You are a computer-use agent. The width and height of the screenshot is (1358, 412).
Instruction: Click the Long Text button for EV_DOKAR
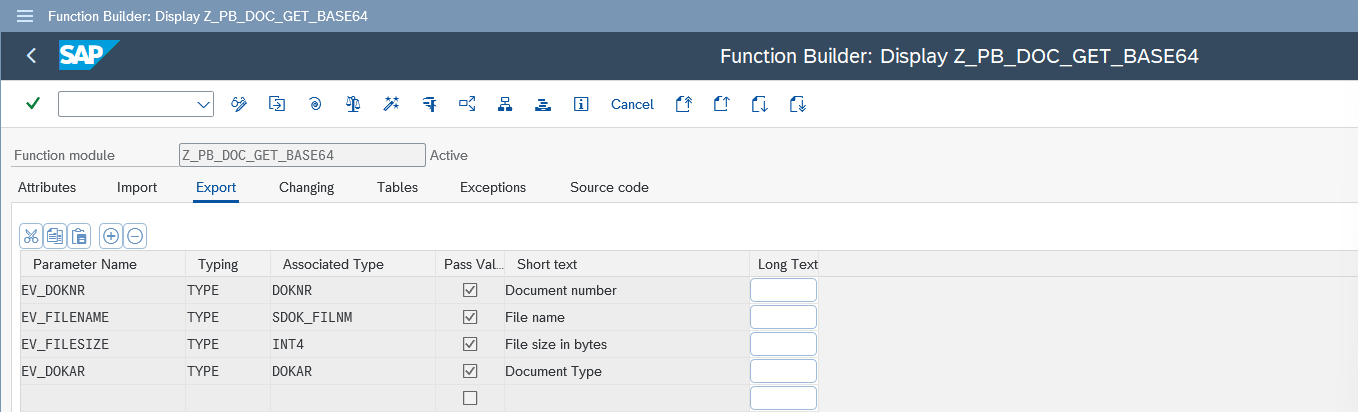click(x=783, y=371)
